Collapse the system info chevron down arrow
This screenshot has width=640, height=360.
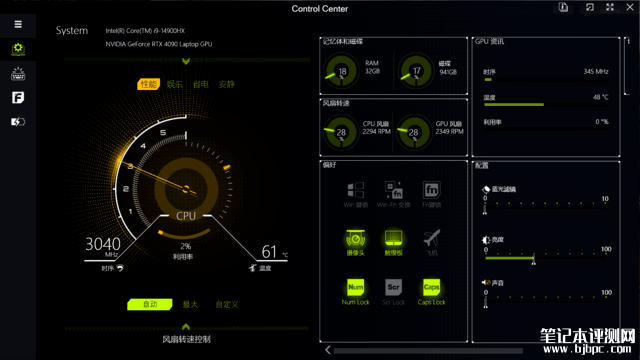tap(186, 61)
